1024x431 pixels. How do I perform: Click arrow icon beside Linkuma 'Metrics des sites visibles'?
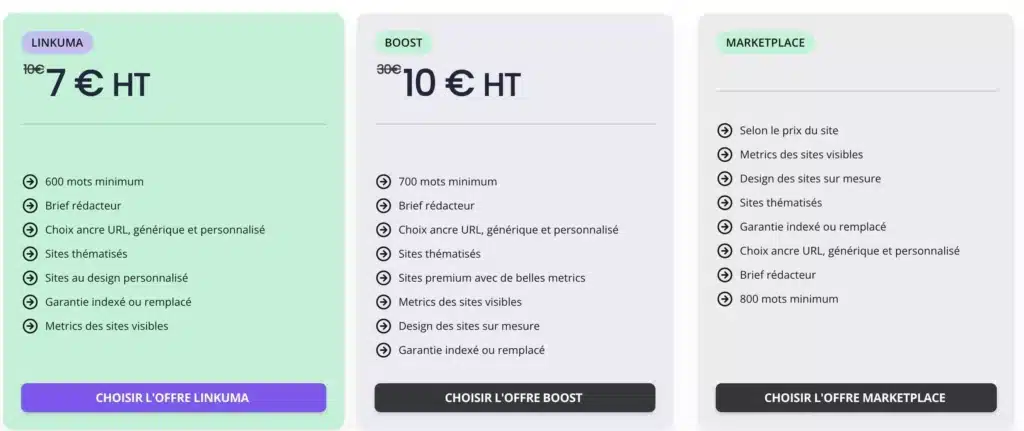30,326
